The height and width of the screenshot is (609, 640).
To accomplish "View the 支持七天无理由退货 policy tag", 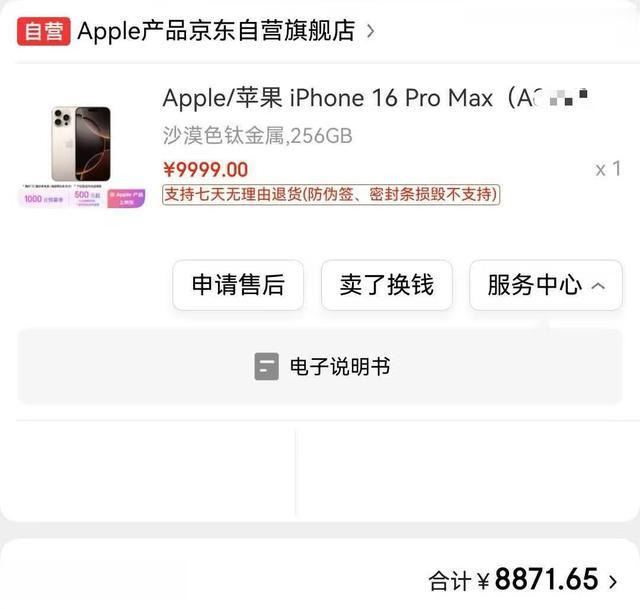I will (x=331, y=194).
